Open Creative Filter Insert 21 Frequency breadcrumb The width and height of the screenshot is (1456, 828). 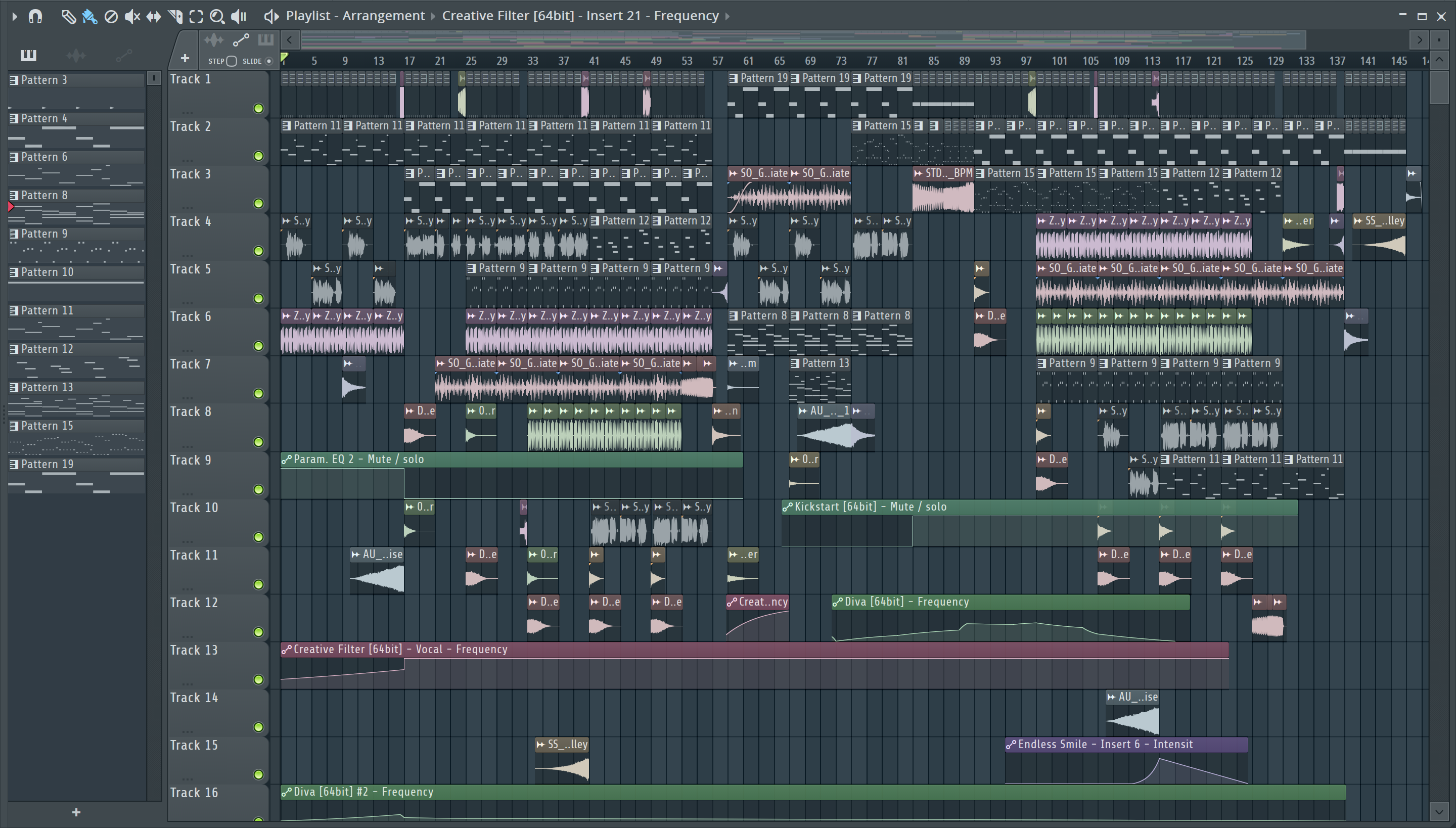(x=581, y=16)
